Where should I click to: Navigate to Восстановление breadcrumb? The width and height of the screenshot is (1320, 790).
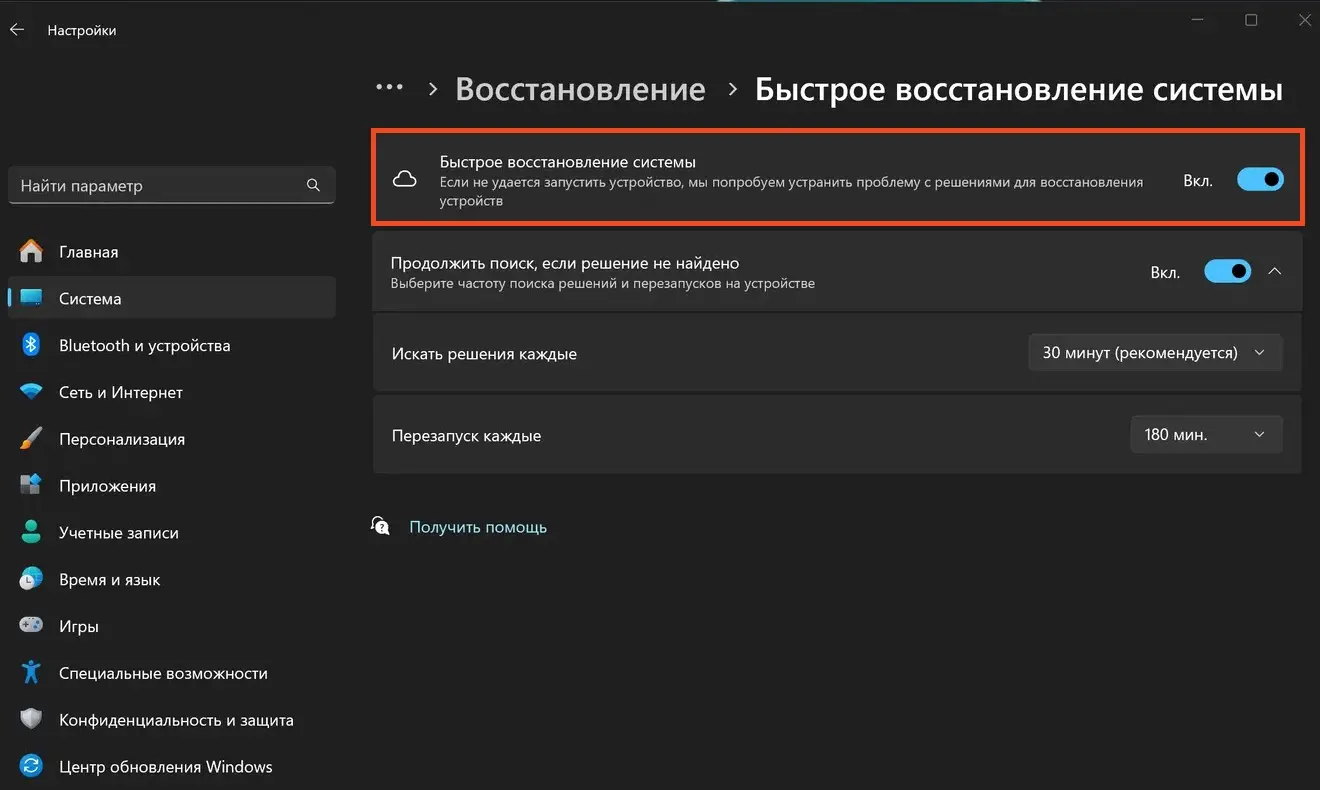(580, 89)
